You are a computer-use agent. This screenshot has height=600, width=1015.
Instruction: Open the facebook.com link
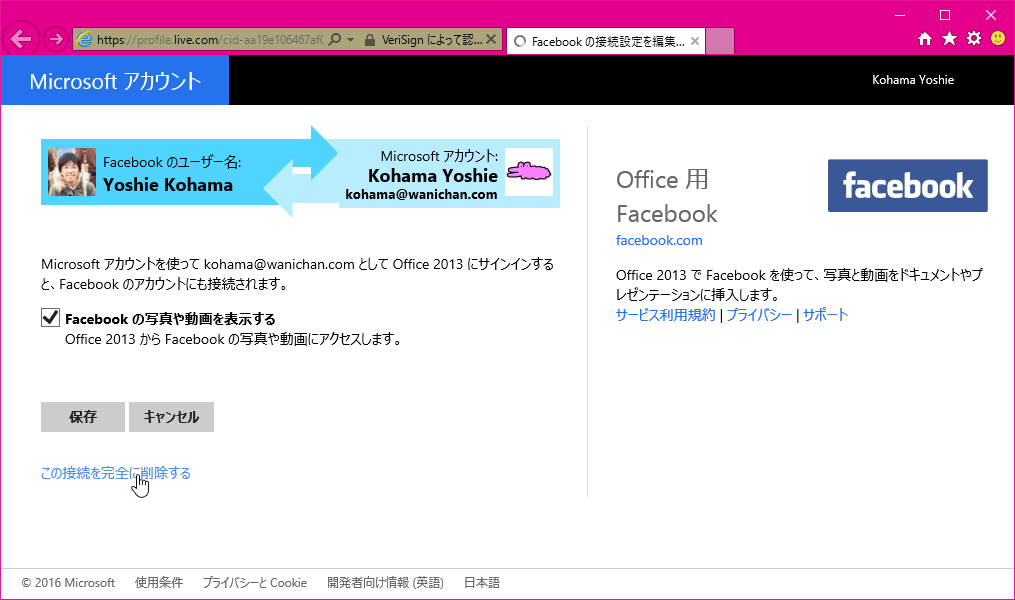click(659, 240)
